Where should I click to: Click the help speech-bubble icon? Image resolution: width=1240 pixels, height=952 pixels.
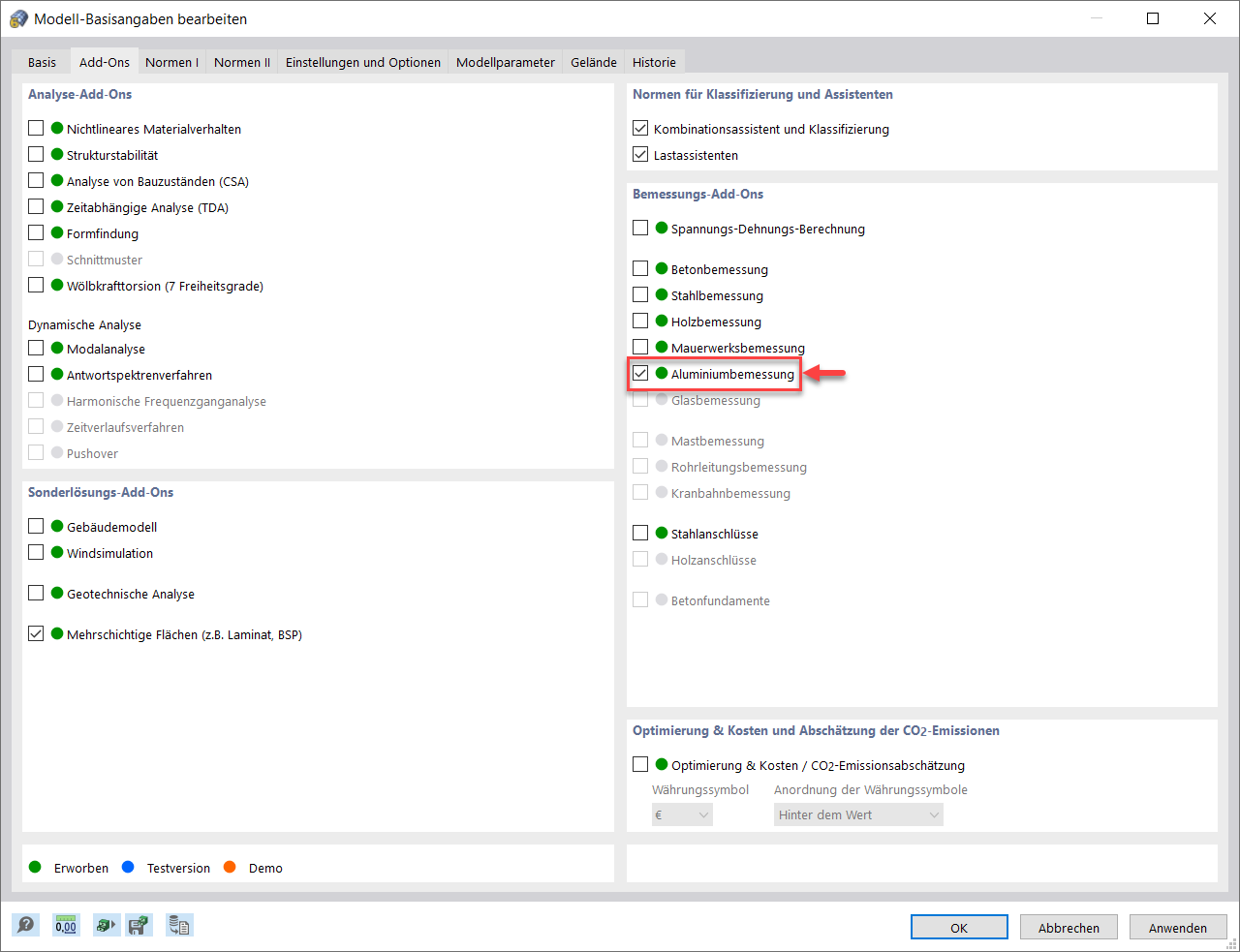point(26,925)
